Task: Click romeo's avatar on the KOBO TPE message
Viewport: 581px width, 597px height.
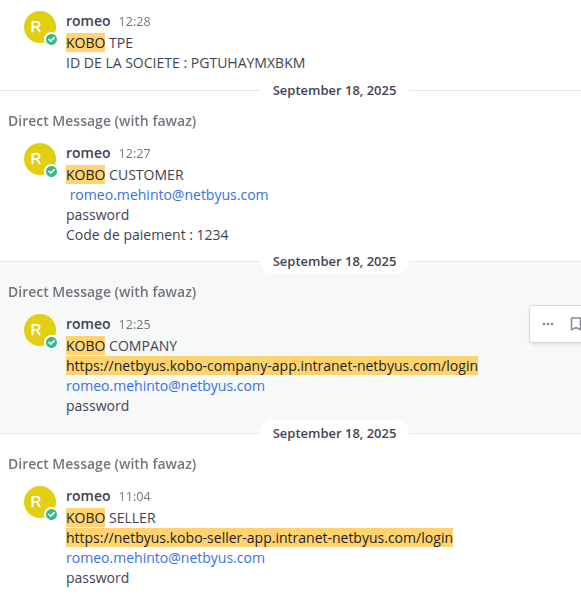Action: [40, 27]
